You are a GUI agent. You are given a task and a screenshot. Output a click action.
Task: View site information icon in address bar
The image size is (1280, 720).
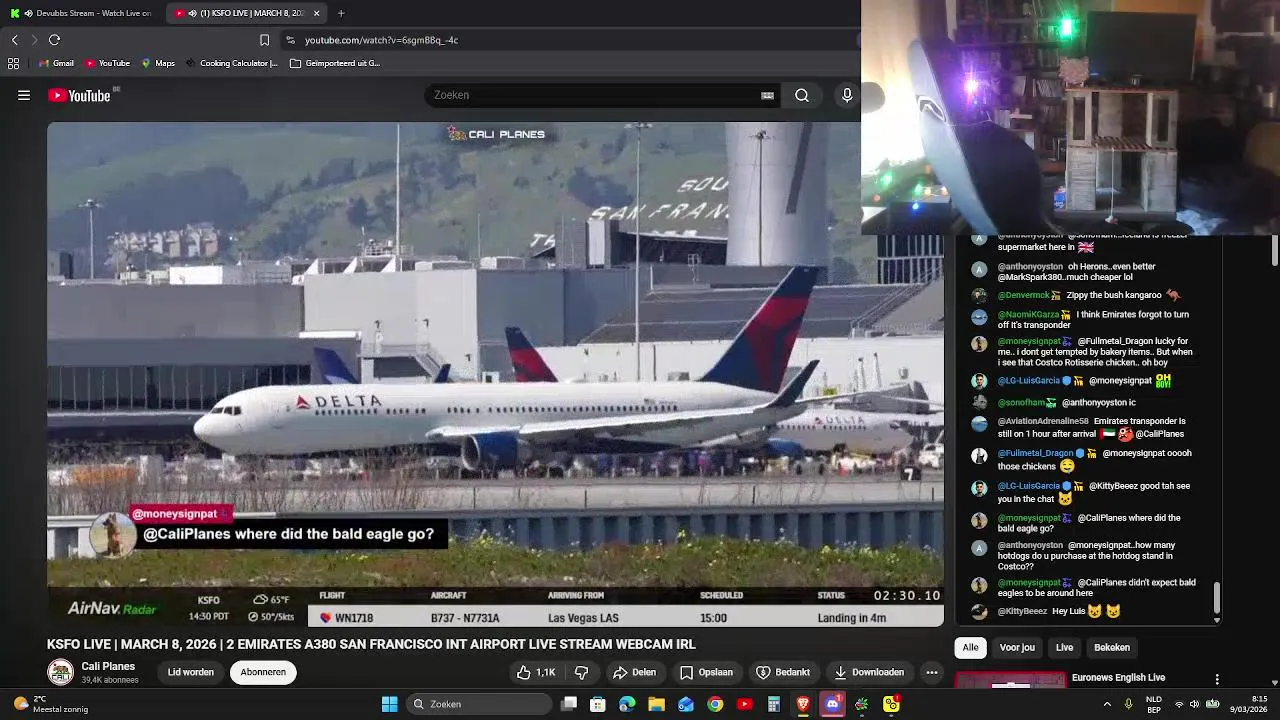click(290, 40)
